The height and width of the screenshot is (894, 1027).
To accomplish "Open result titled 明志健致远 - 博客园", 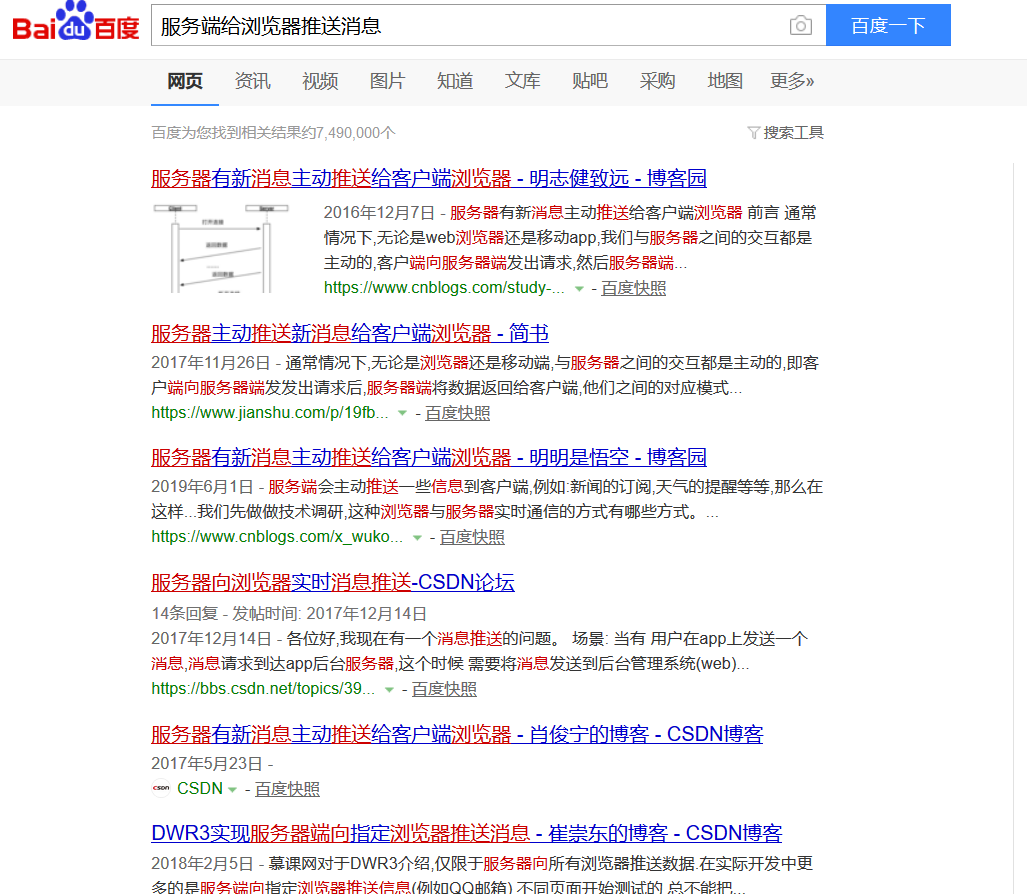I will pyautogui.click(x=429, y=178).
